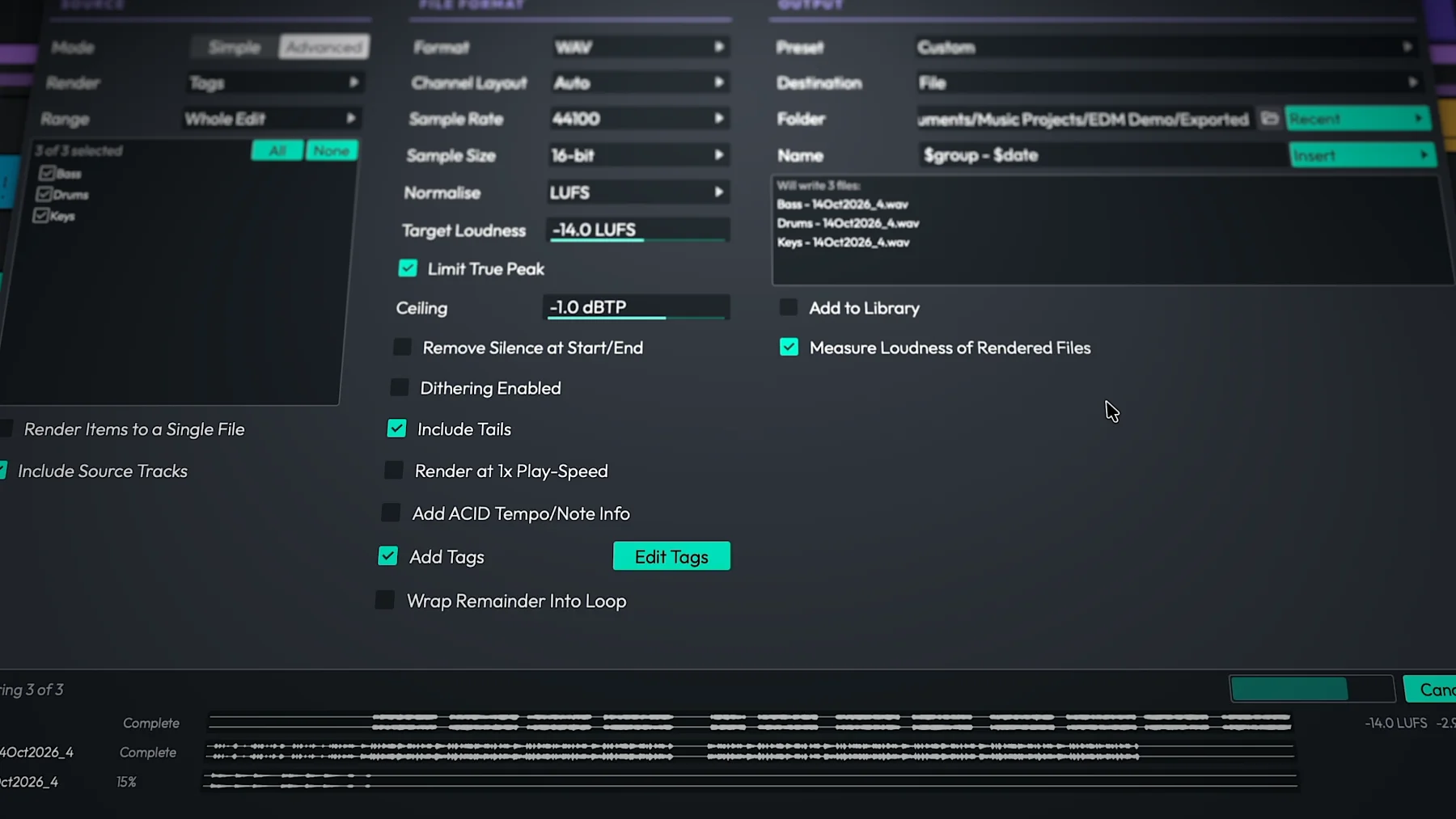Click the Edit Tags button
The width and height of the screenshot is (1456, 819).
point(671,556)
